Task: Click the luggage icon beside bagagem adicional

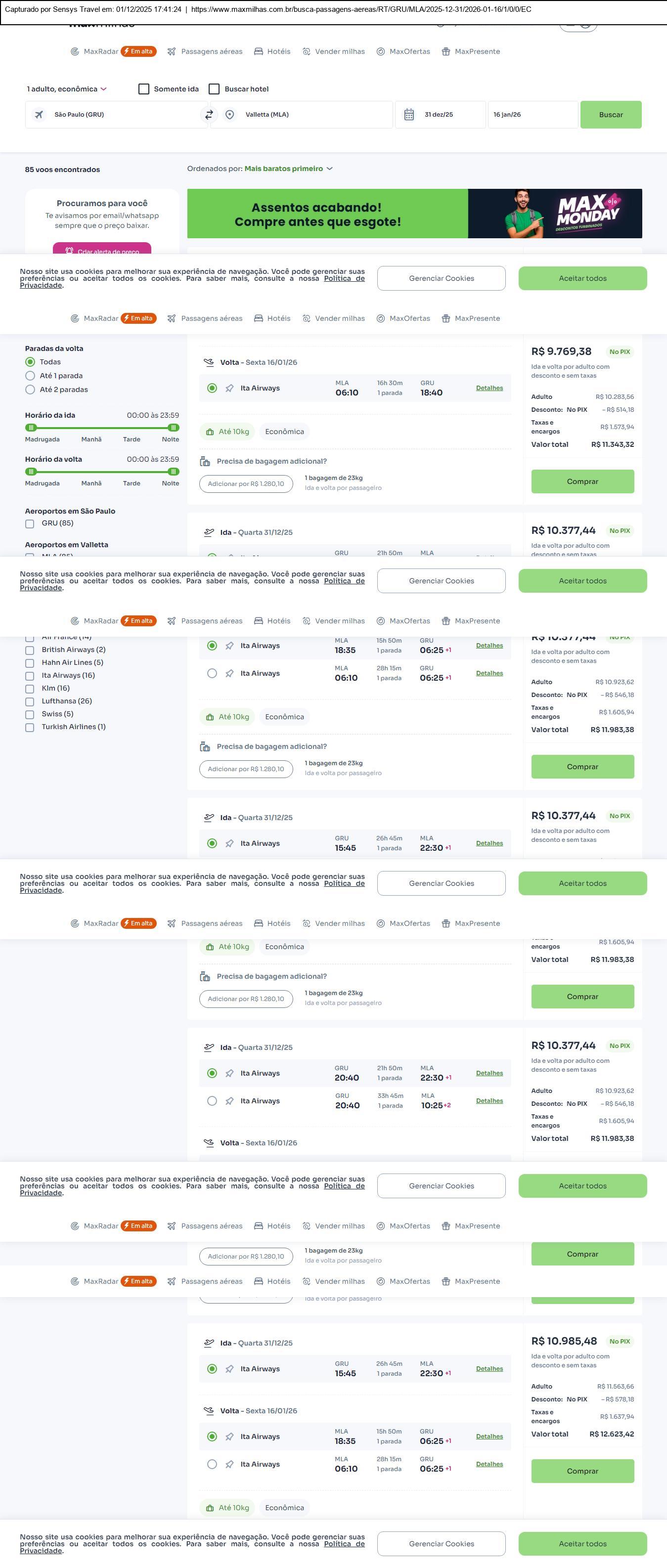Action: [x=205, y=461]
